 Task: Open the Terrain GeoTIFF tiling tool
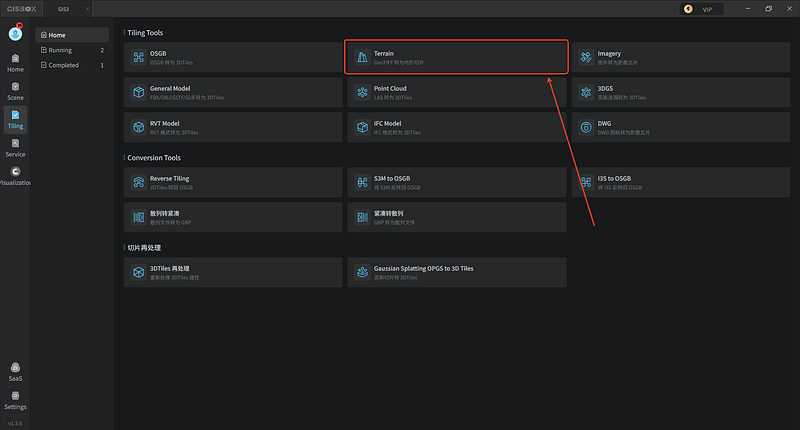click(457, 57)
